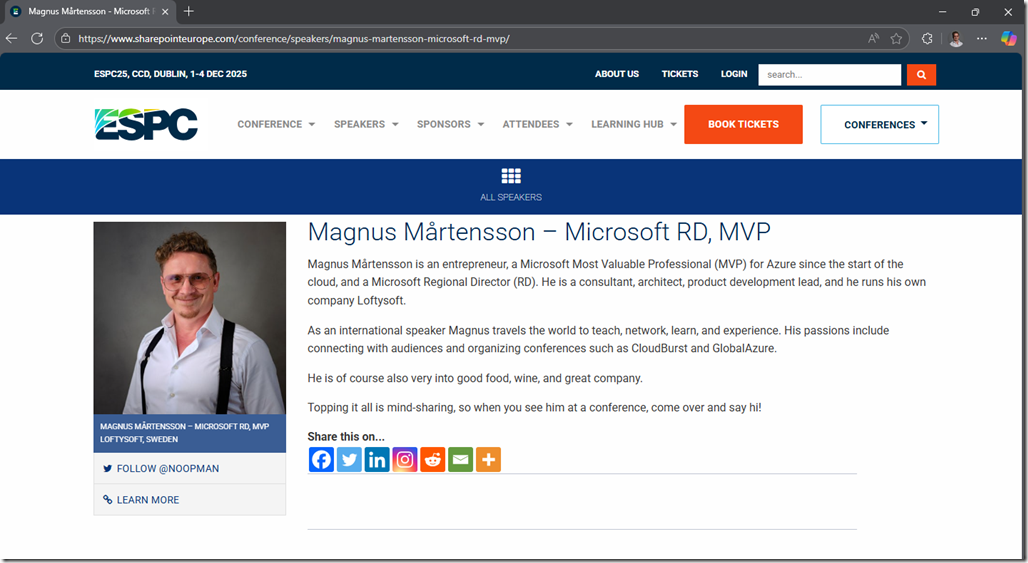Open Copilot sidebar icon
Screen dimensions: 1028x563
[1008, 39]
